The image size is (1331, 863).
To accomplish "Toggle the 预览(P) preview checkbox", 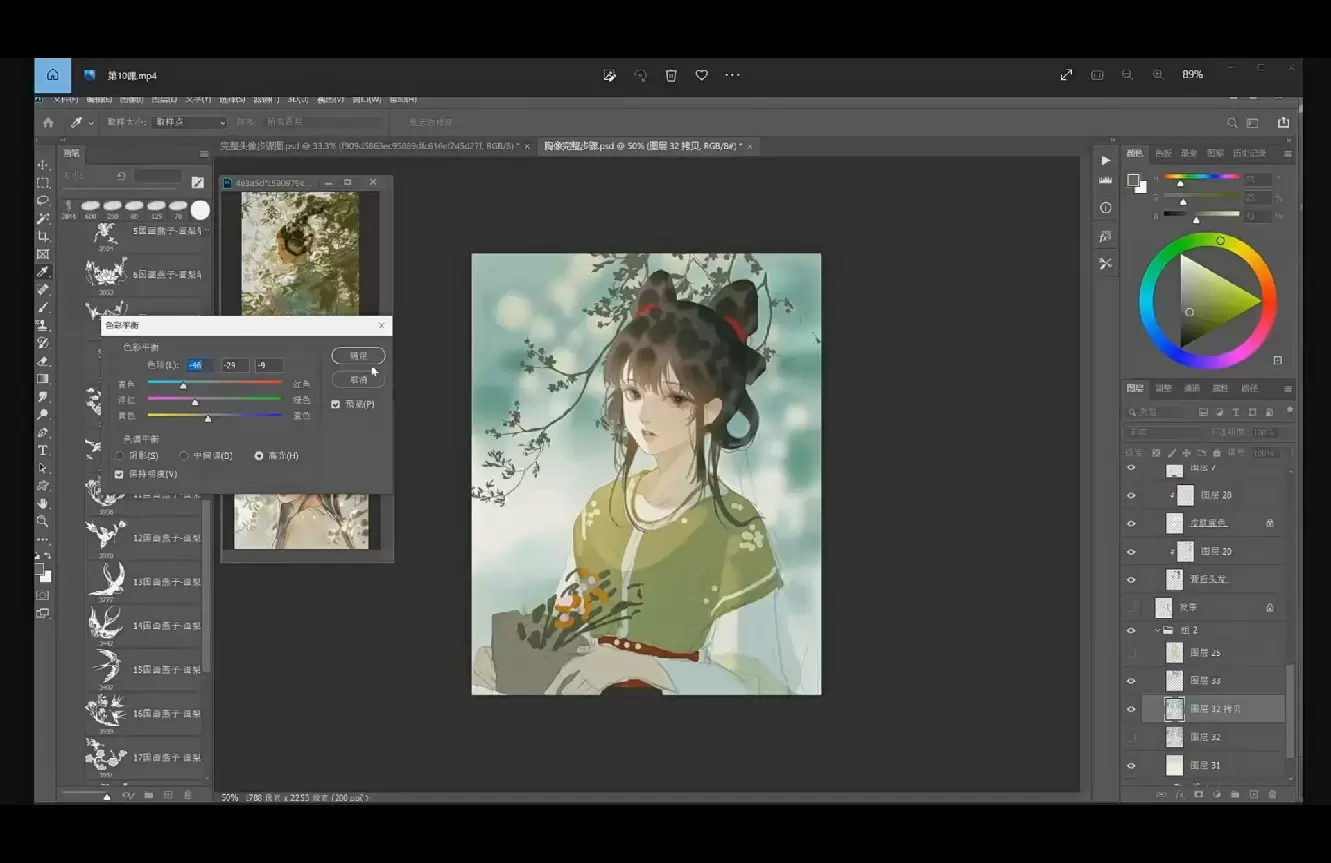I will (336, 404).
